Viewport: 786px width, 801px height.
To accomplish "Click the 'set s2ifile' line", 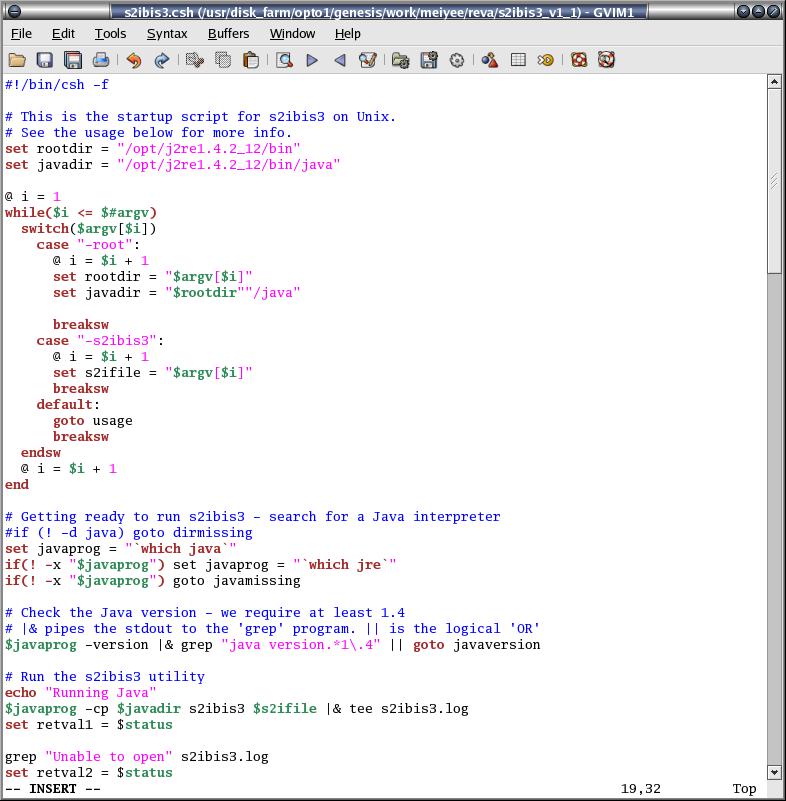I will tap(153, 372).
